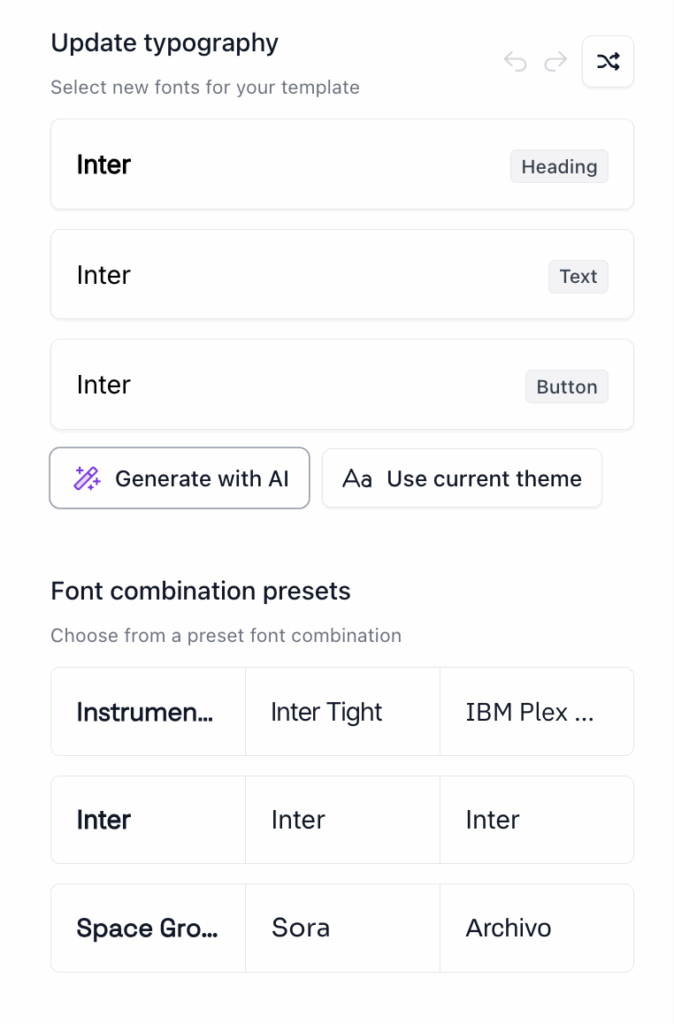Pick the Space Grotesk preset
Screen dimensions: 674x1024
(147, 928)
